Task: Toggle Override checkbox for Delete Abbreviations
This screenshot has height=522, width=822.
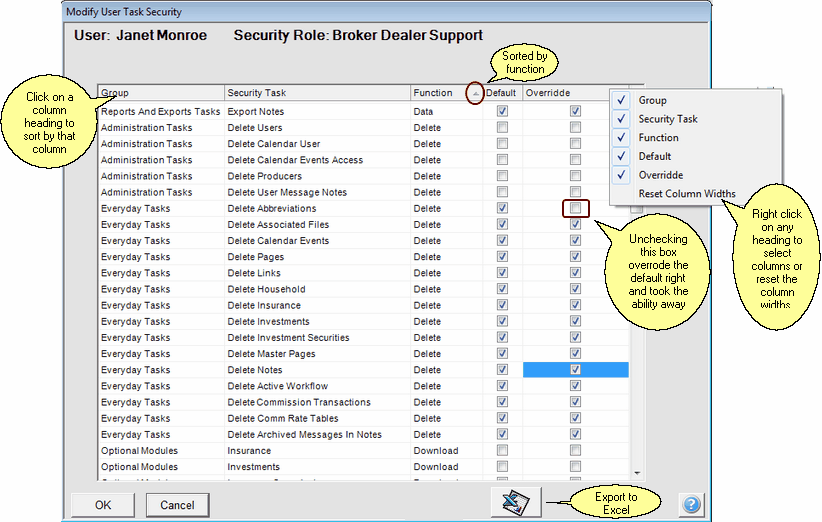Action: (x=575, y=208)
